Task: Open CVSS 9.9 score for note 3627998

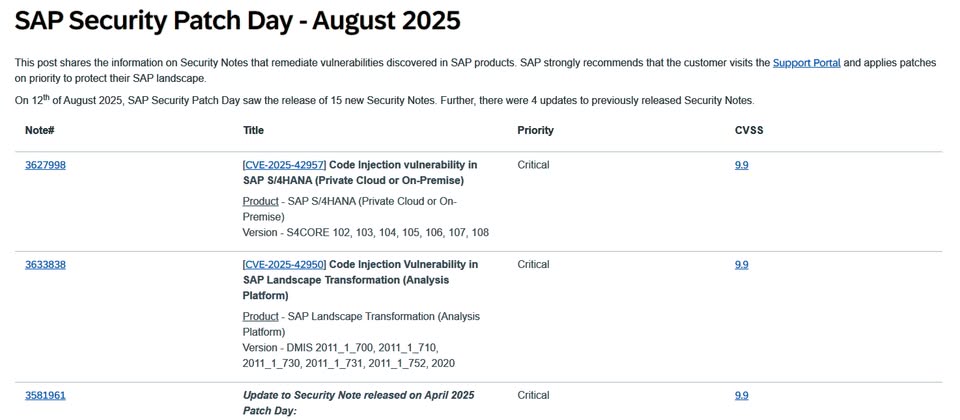Action: (x=741, y=165)
